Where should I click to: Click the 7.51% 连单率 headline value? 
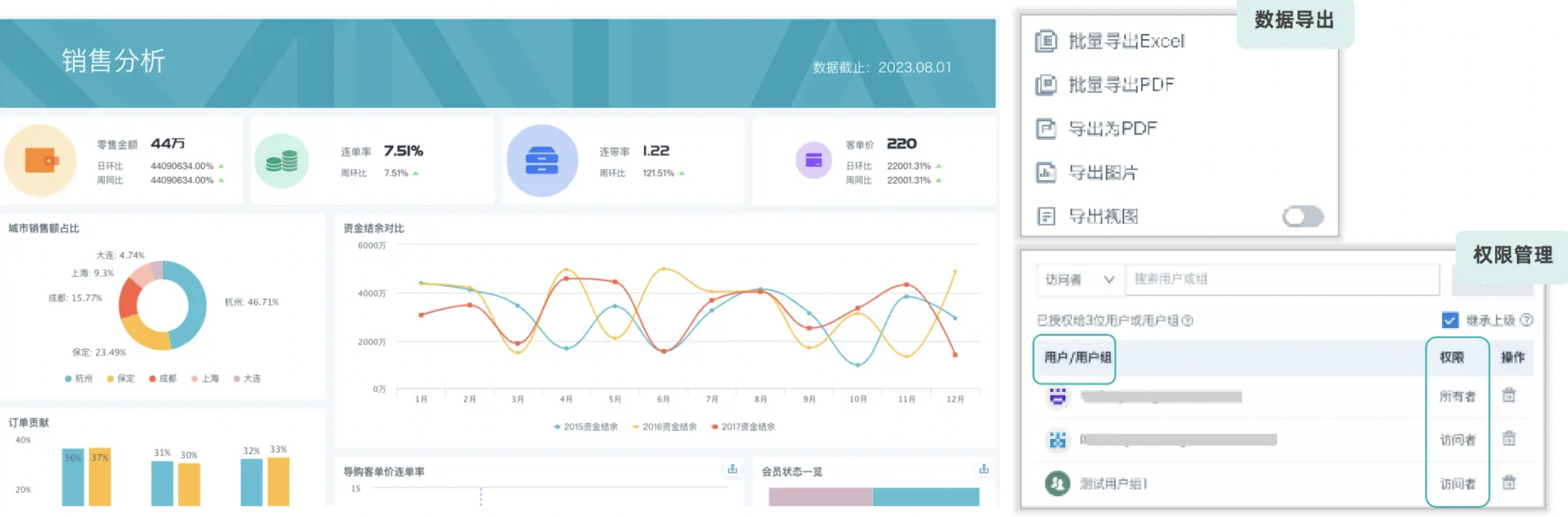[x=403, y=151]
